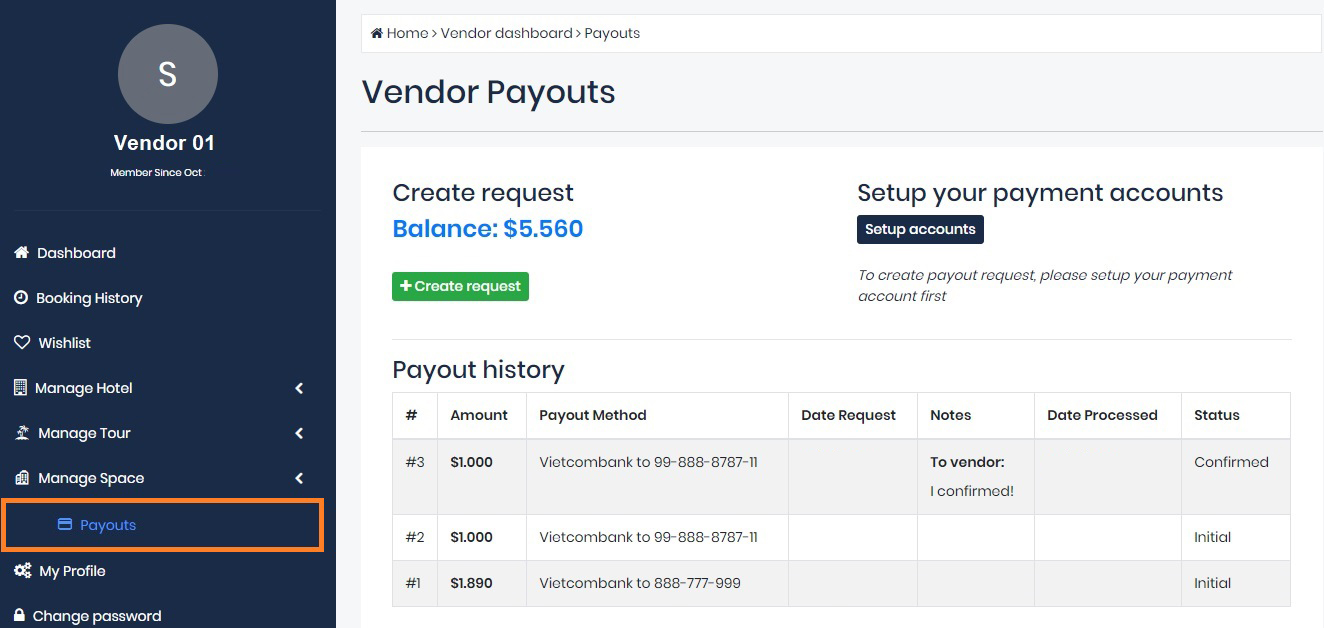The width and height of the screenshot is (1324, 628).
Task: Open the Wishlist menu item
Action: (x=64, y=343)
